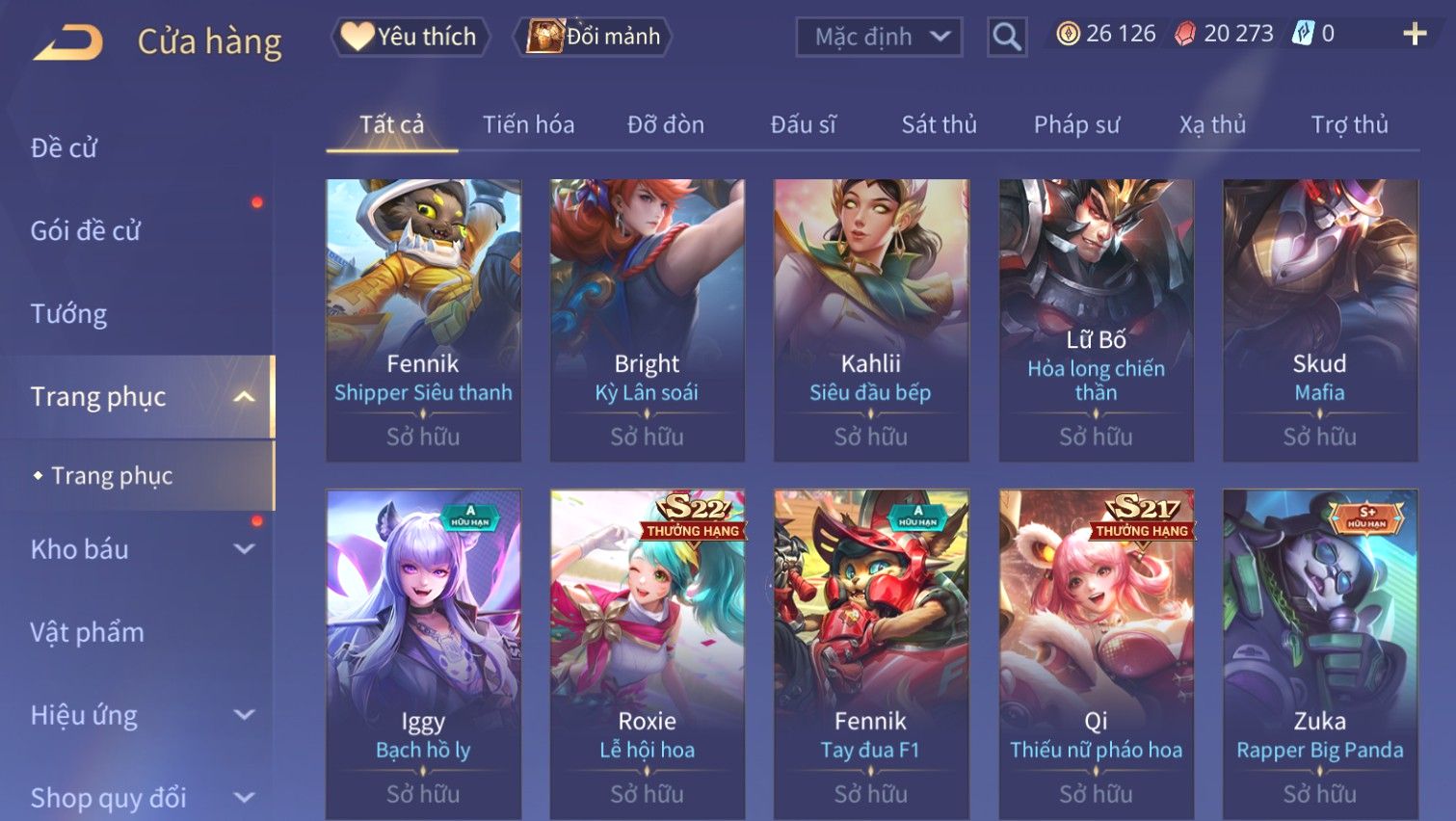This screenshot has width=1456, height=821.
Task: Click the heart icon in Yêu thích
Action: tap(357, 37)
